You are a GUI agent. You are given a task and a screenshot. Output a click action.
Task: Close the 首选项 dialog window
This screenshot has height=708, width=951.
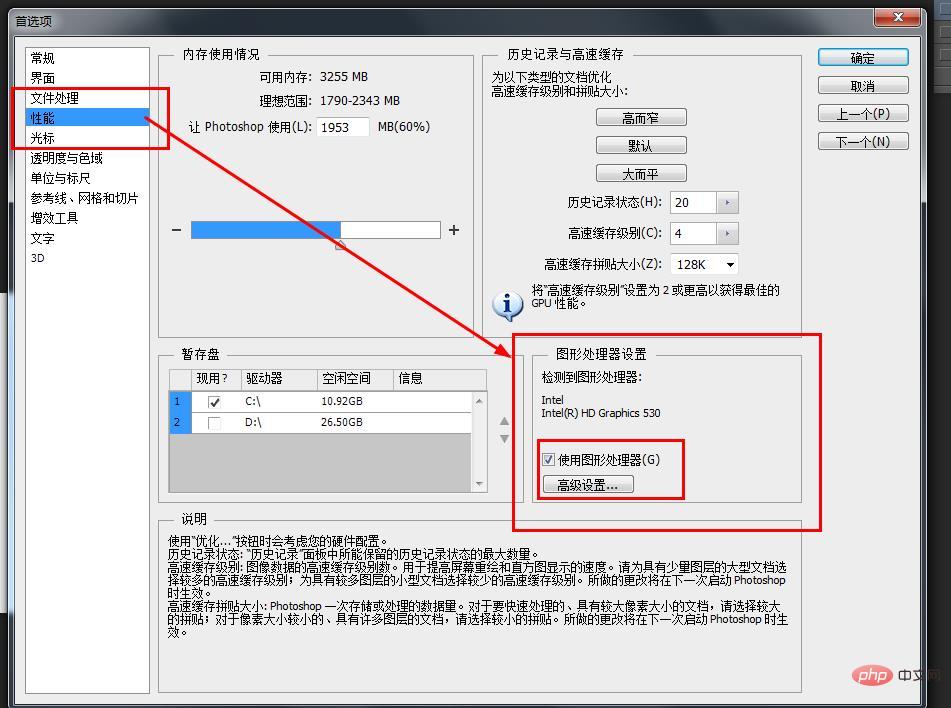(898, 17)
